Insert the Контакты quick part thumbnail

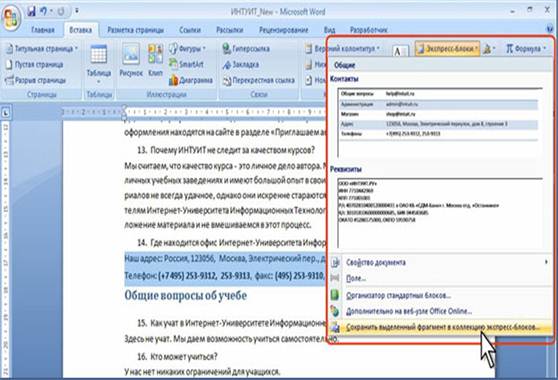(x=440, y=122)
